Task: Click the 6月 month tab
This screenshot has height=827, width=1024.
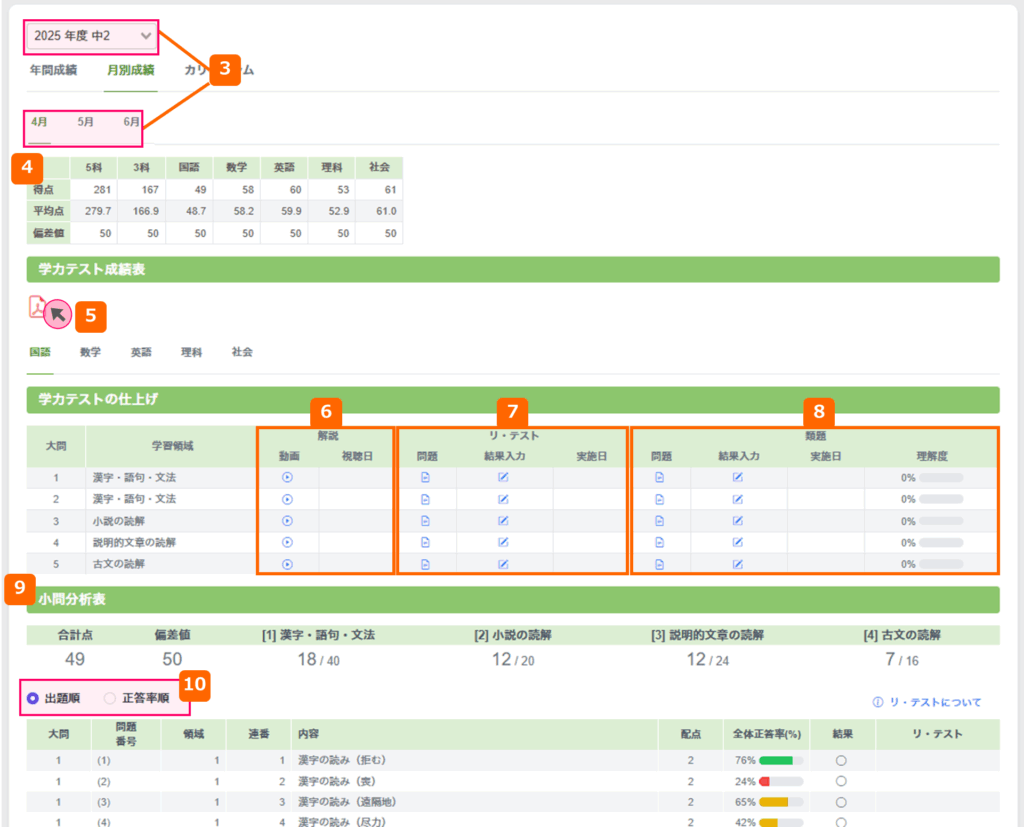Action: pos(132,122)
